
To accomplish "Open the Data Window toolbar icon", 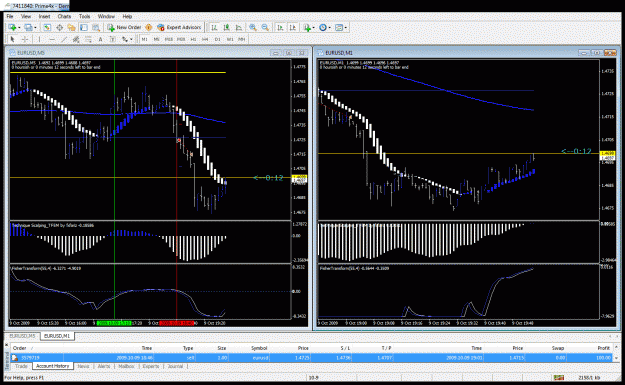I will pos(59,28).
